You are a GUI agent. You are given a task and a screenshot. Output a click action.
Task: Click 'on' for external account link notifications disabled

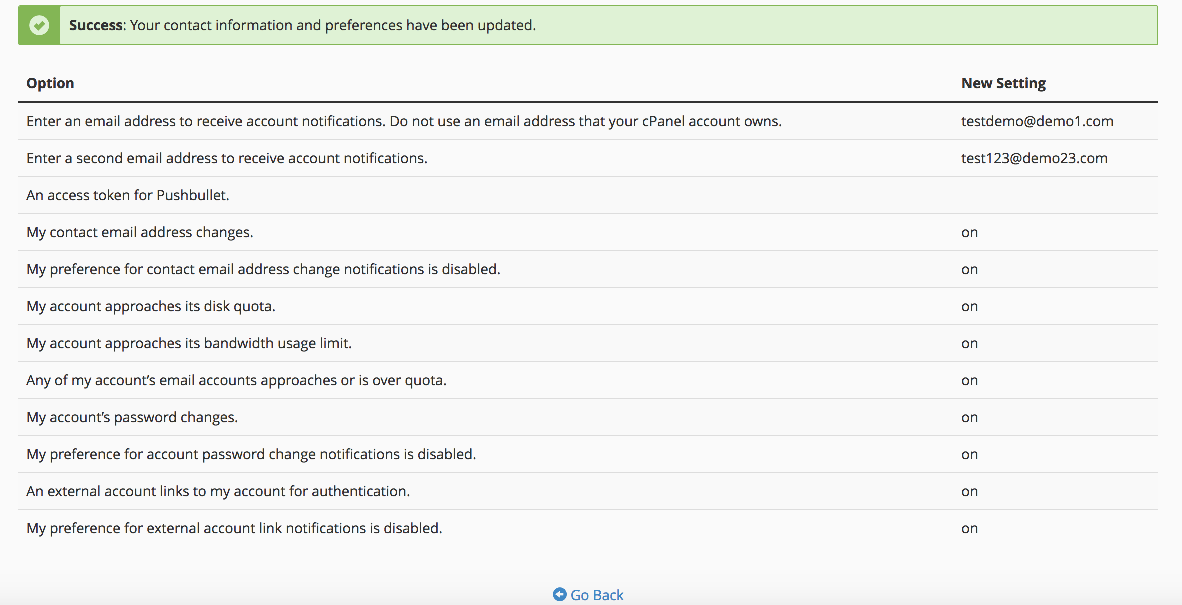click(x=969, y=528)
